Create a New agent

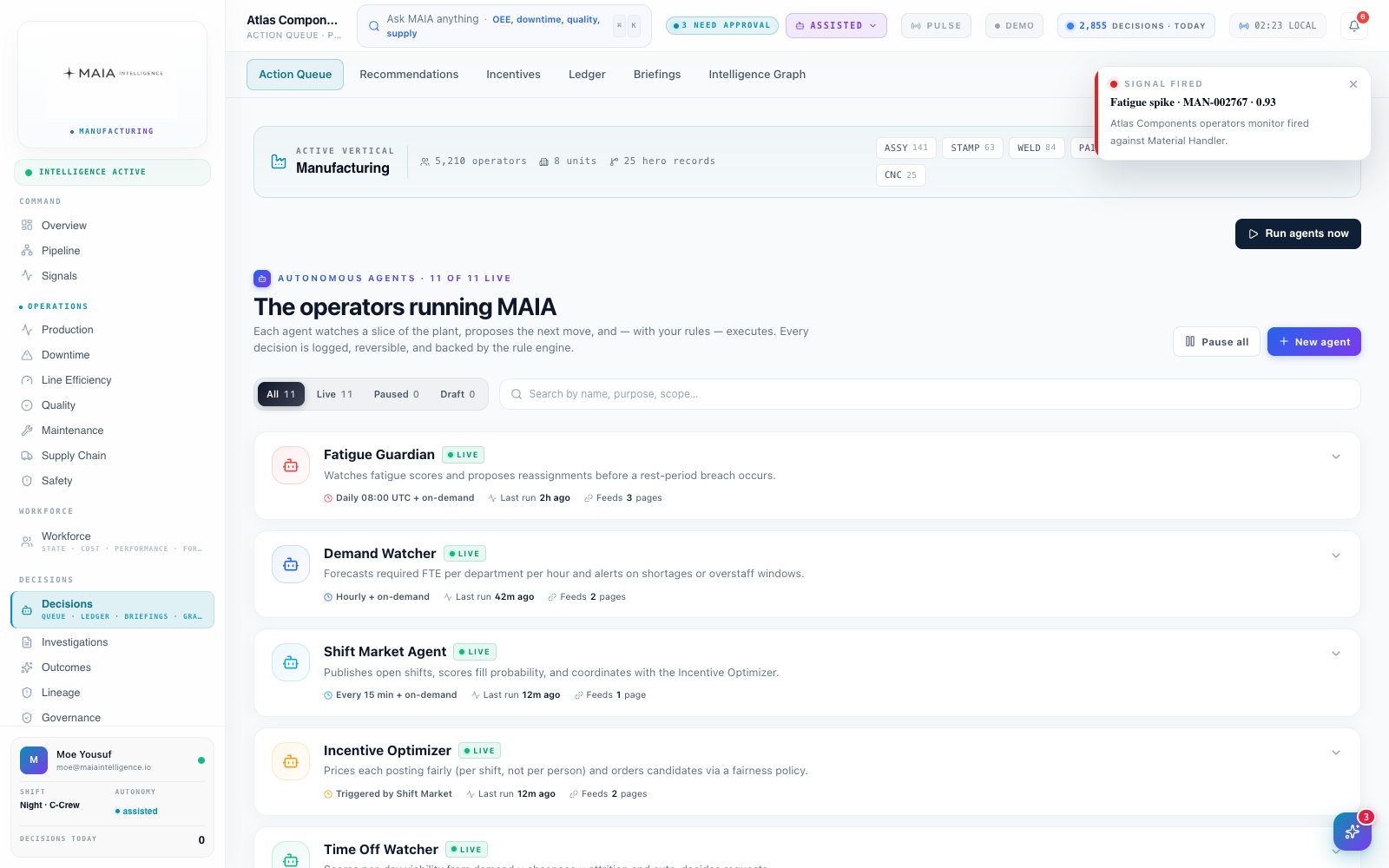[x=1314, y=342]
